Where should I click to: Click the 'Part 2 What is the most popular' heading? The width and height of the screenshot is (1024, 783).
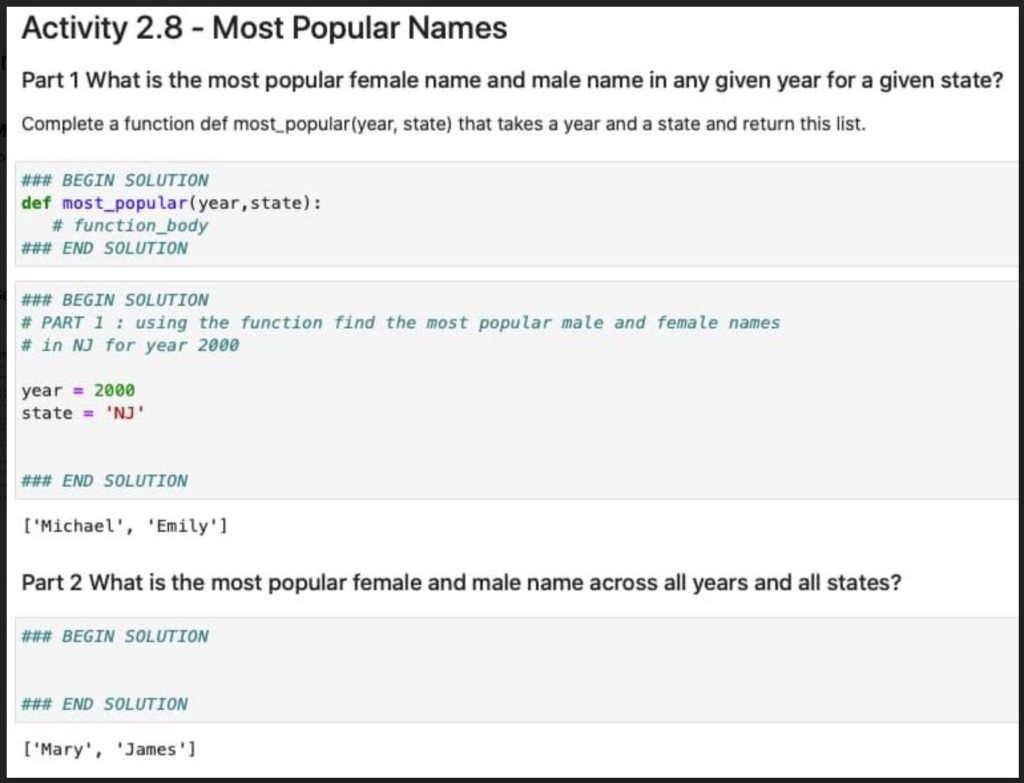pyautogui.click(x=461, y=583)
